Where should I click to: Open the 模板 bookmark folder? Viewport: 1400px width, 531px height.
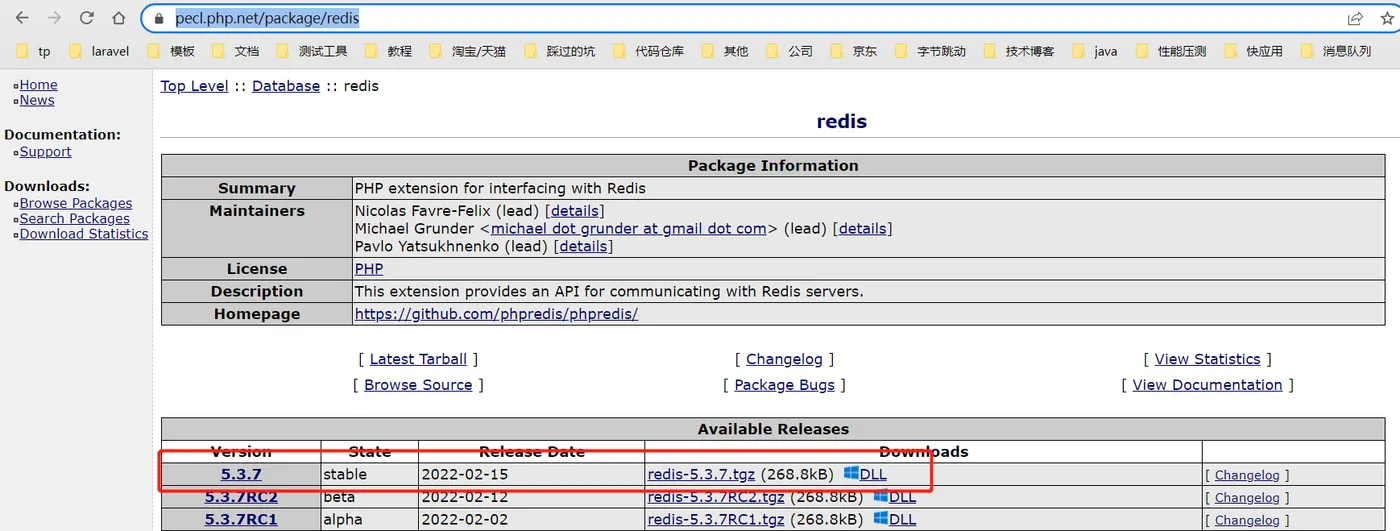click(x=171, y=51)
